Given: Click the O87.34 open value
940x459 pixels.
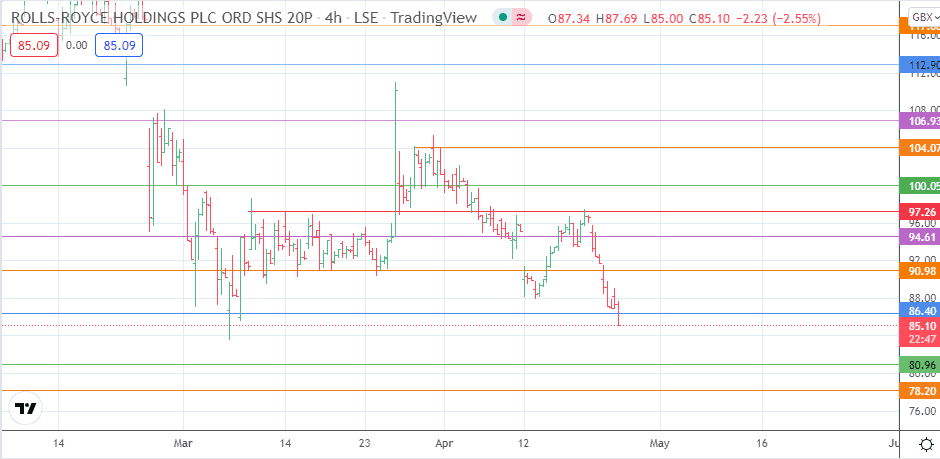Looking at the screenshot, I should coord(568,19).
